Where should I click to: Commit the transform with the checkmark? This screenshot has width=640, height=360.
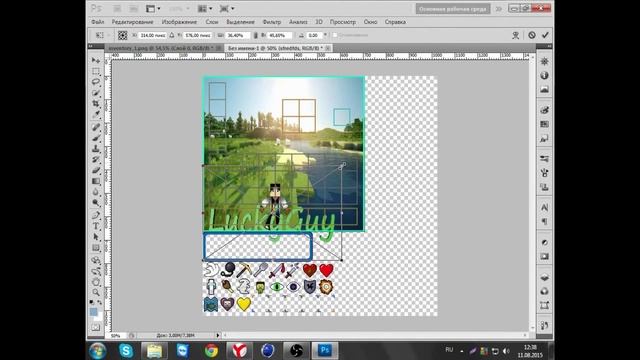[545, 35]
